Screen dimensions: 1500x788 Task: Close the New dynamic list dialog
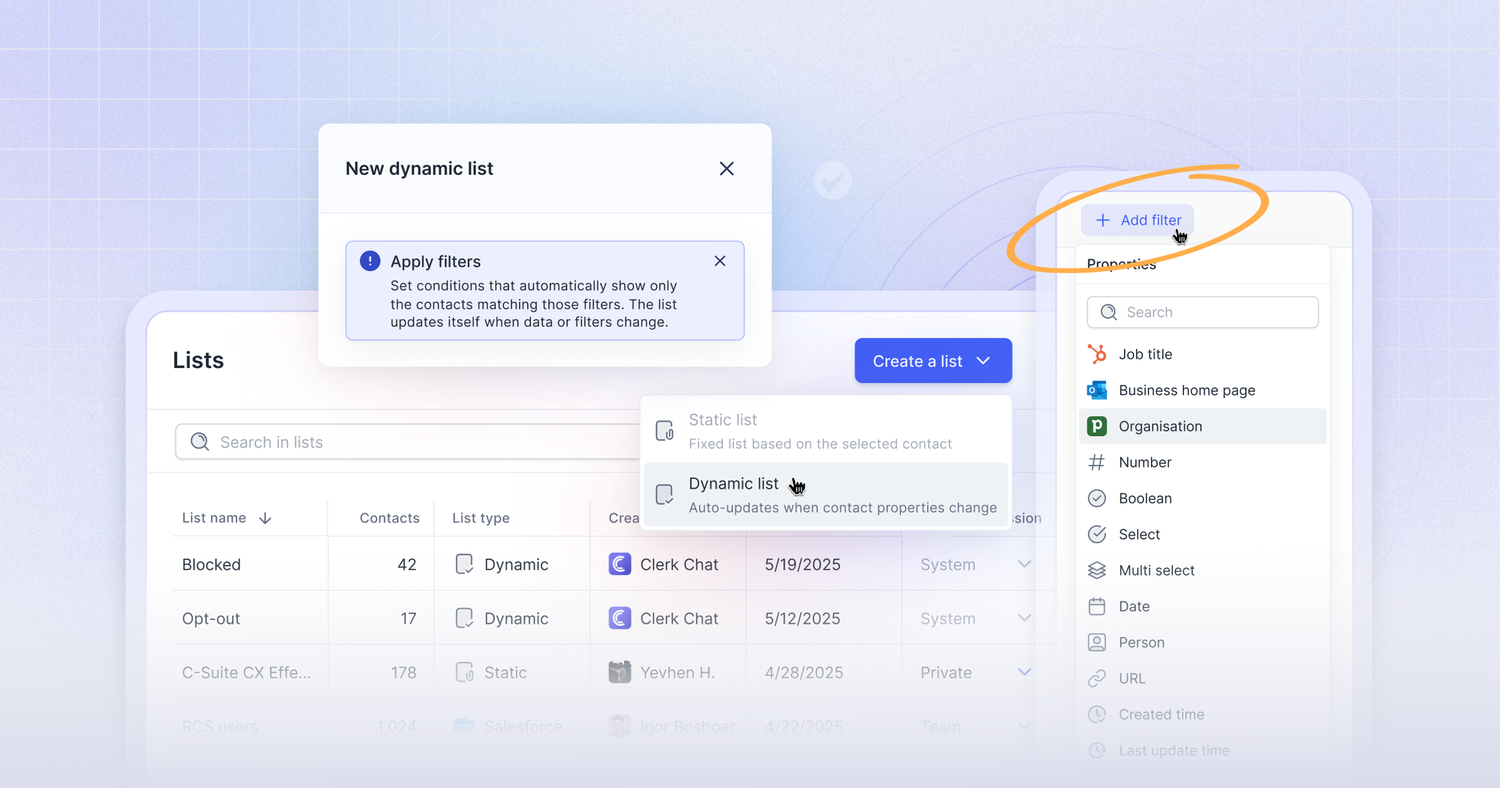[727, 169]
